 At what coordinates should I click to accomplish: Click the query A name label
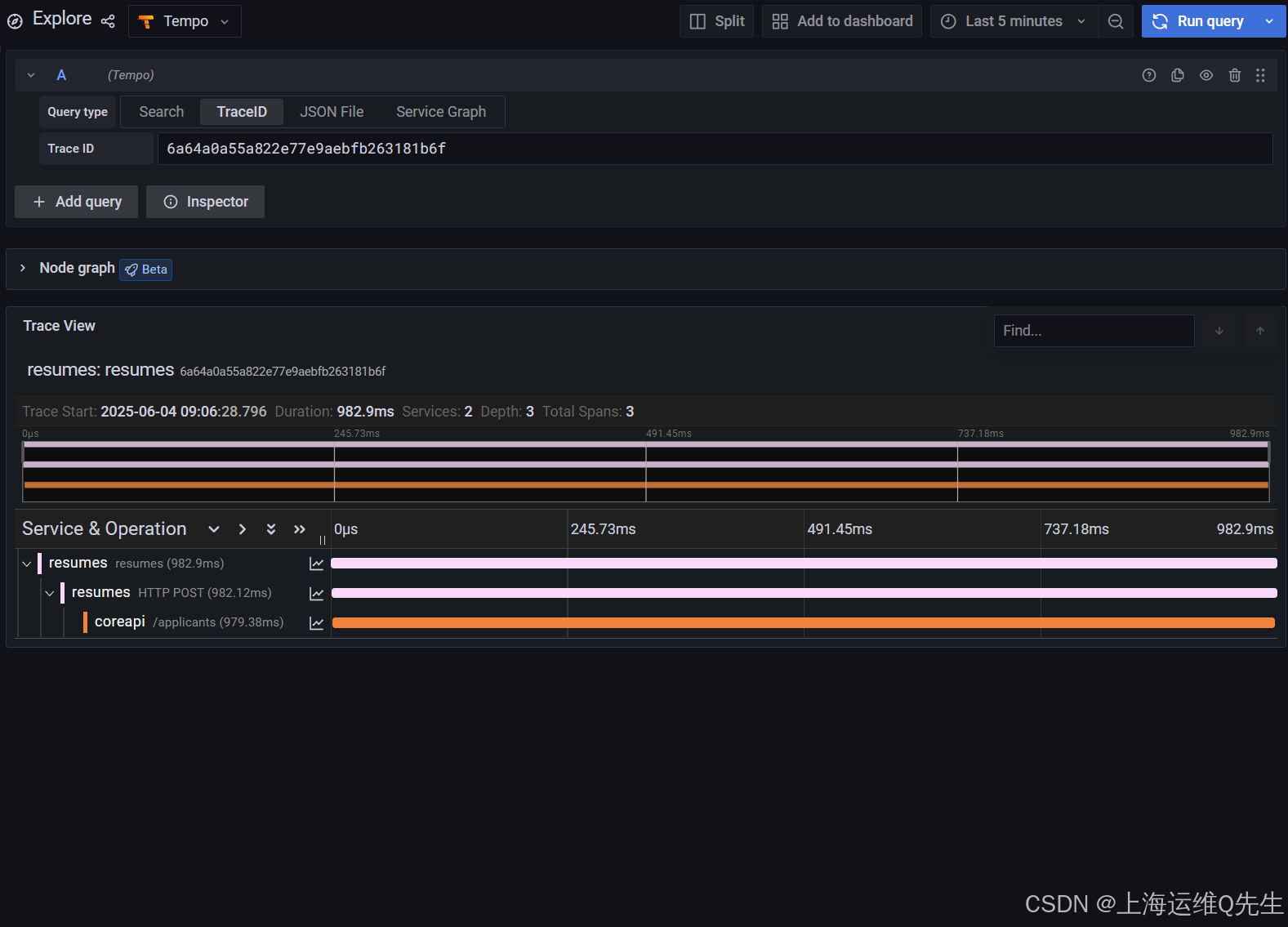(x=61, y=75)
